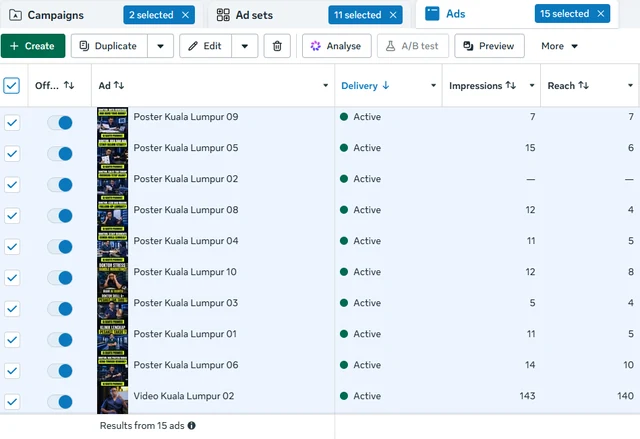This screenshot has width=640, height=439.
Task: Uncheck Video Kuala Lumpur 02 checkbox
Action: click(12, 401)
